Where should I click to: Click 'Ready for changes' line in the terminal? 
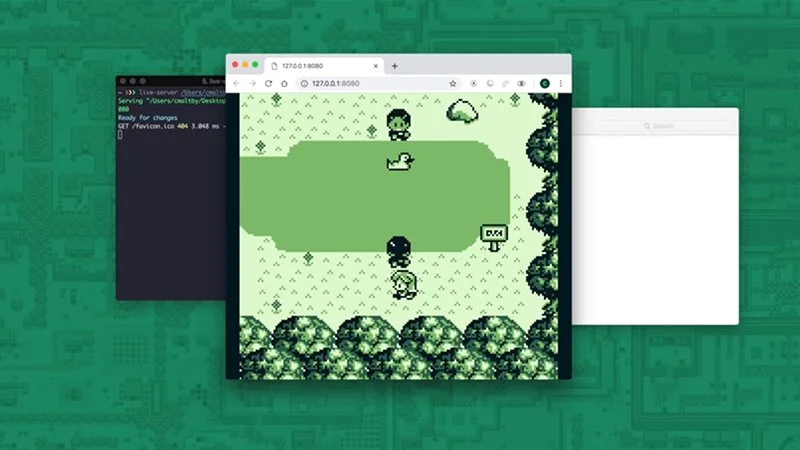tap(148, 117)
